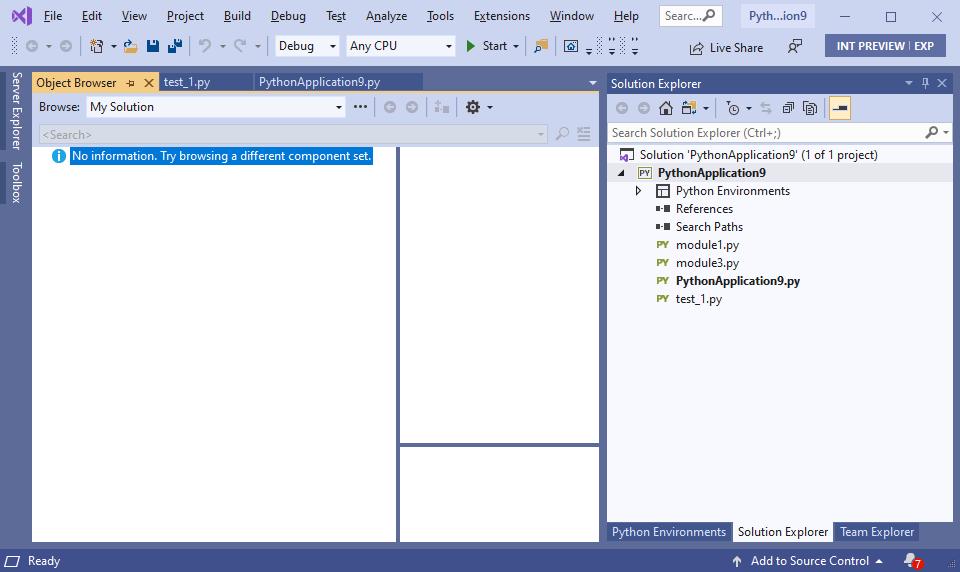The image size is (960, 572).
Task: Select the Solution 'PythonApplication9' root node
Action: pyautogui.click(x=758, y=155)
